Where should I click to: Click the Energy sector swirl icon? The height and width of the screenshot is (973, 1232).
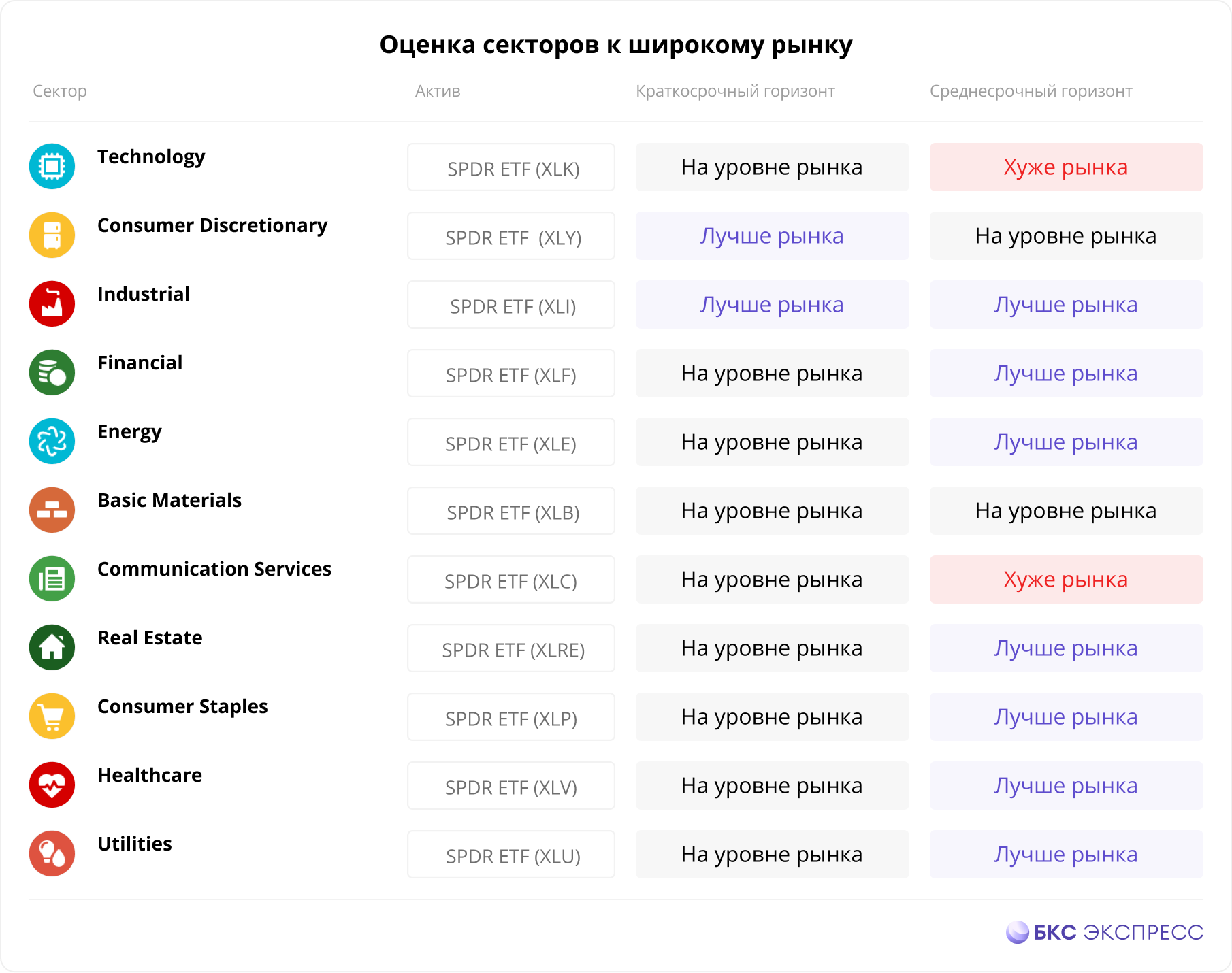pos(52,441)
